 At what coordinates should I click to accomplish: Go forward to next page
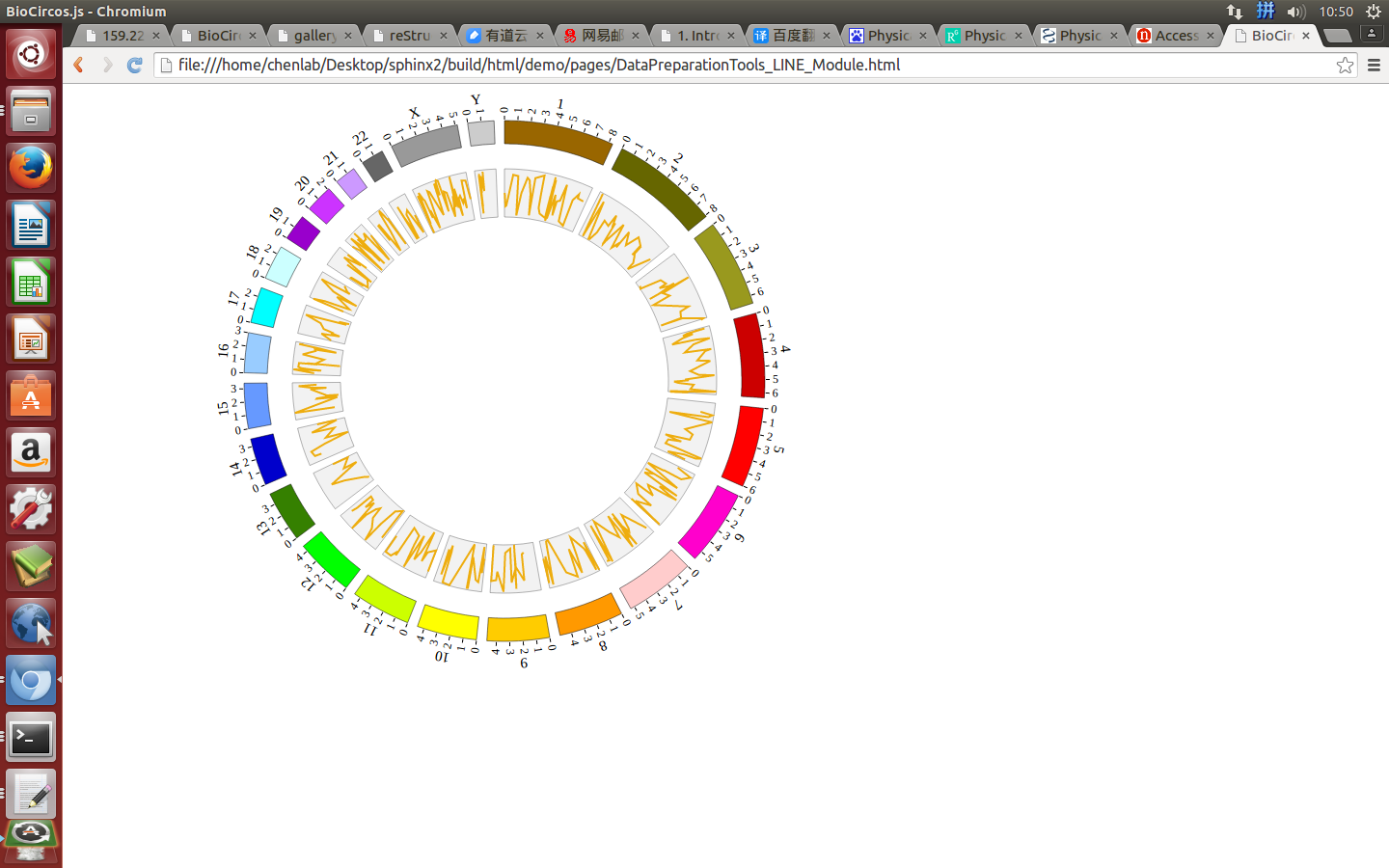pos(107,65)
